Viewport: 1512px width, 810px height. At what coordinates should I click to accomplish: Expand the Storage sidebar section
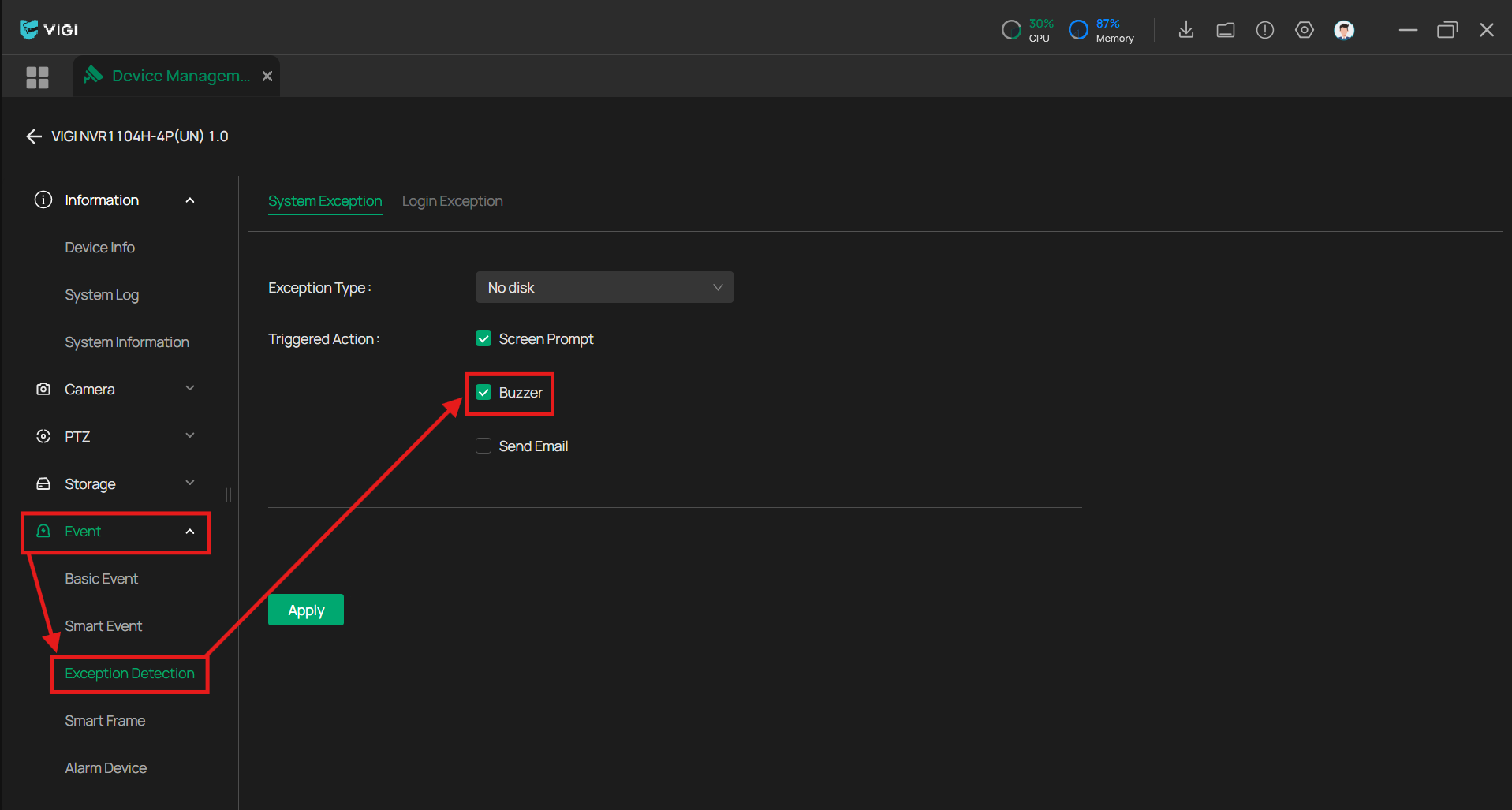tap(114, 484)
